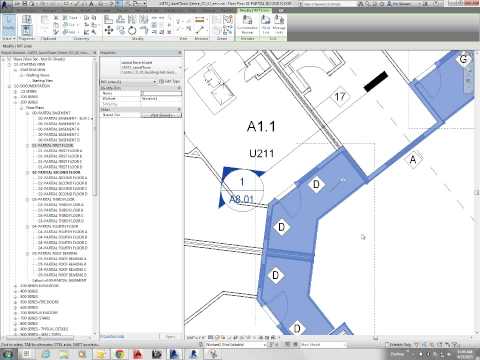Close the Project Browser panel
Screen dimensions: 480x360
pyautogui.click(x=94, y=53)
